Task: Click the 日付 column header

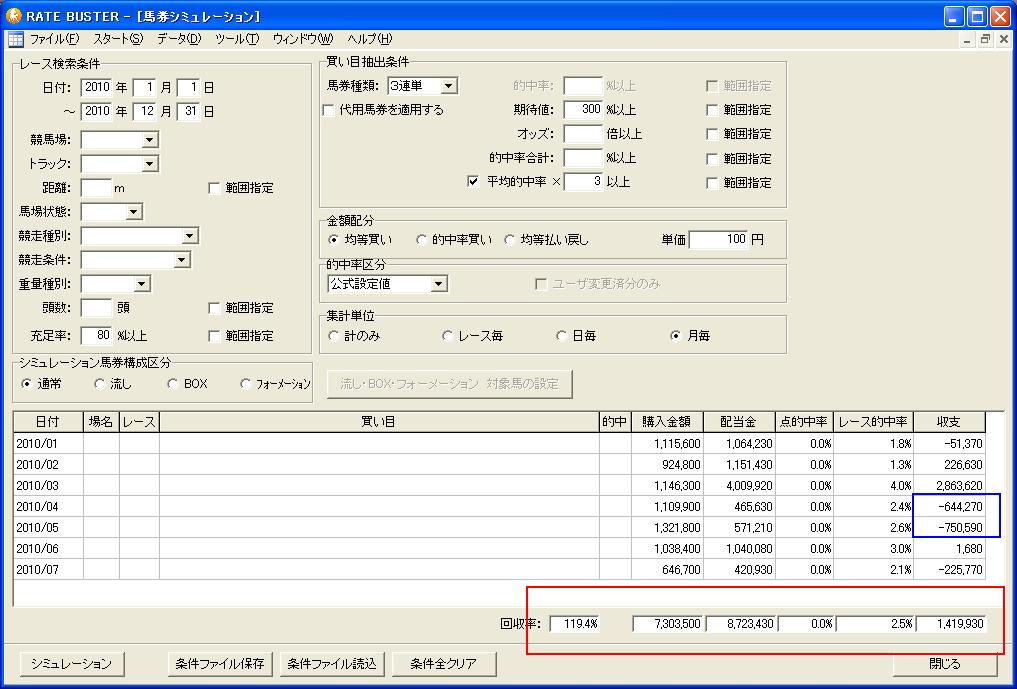Action: tap(48, 422)
